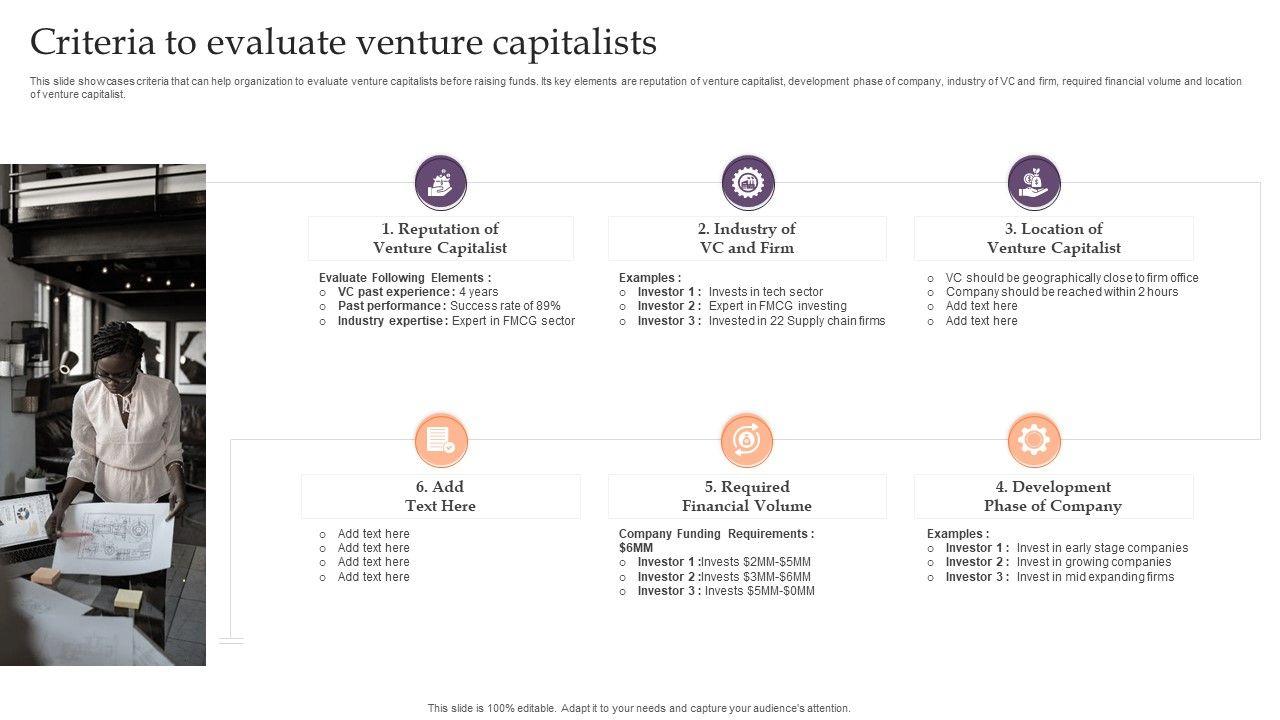This screenshot has height=720, width=1280.
Task: Click the photo of woman reviewing blueprints
Action: (103, 415)
